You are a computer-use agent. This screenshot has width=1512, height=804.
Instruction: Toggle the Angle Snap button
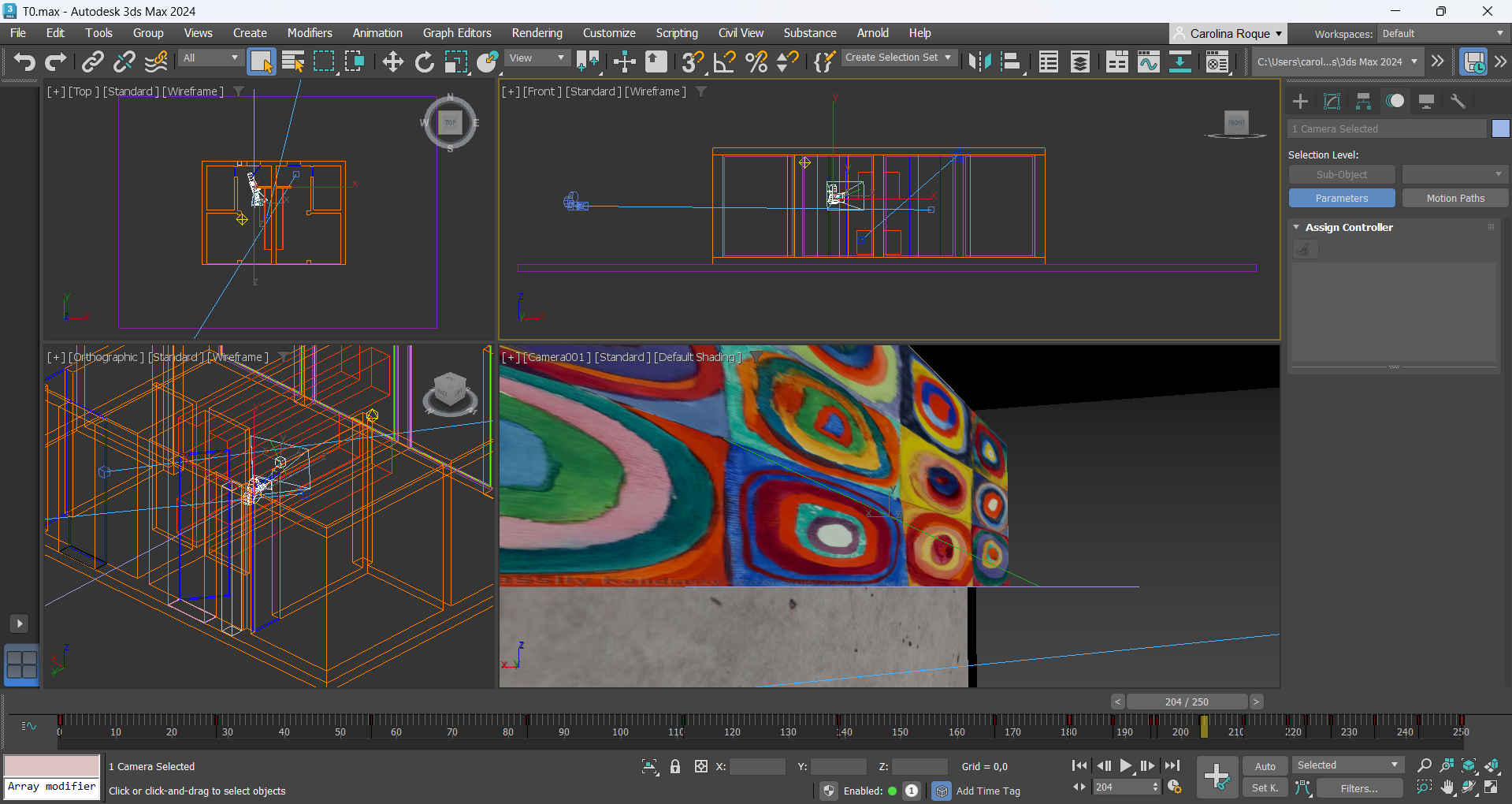[724, 61]
